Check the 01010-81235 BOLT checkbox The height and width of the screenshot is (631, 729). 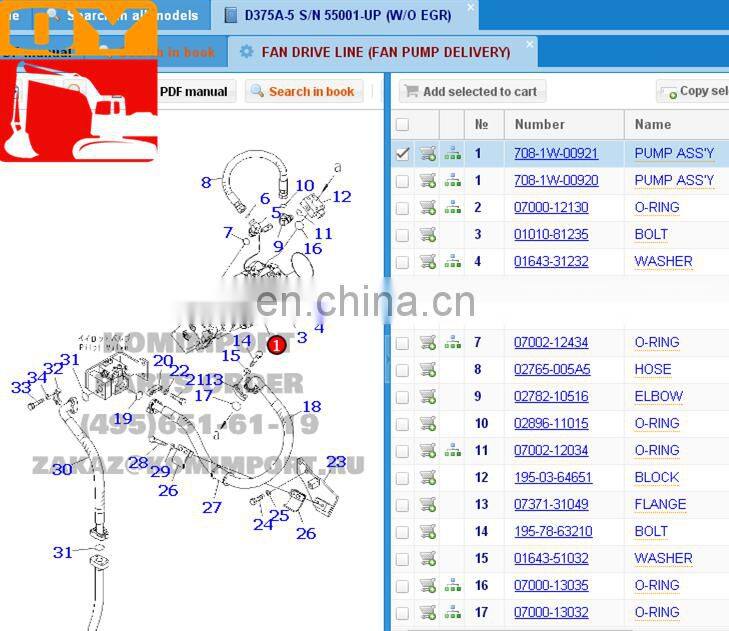coord(402,235)
